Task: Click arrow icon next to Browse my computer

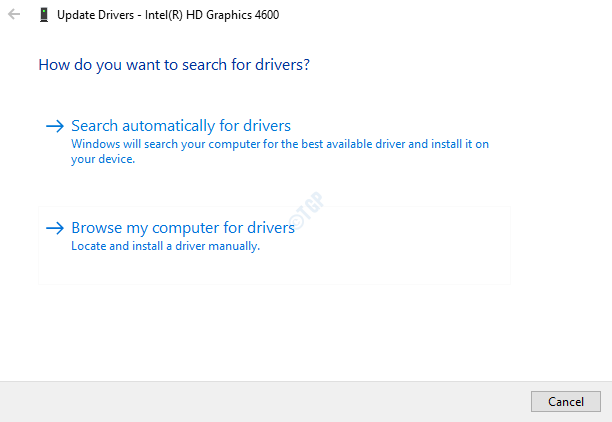Action: (x=55, y=228)
